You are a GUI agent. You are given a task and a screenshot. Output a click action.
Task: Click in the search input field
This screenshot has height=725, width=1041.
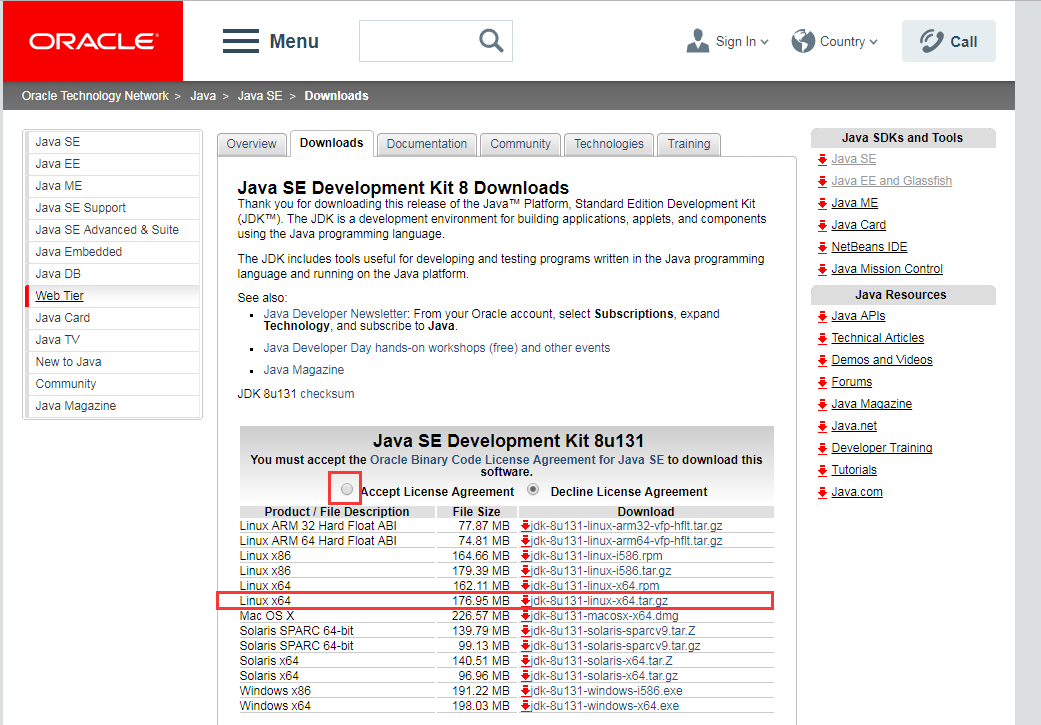(418, 41)
